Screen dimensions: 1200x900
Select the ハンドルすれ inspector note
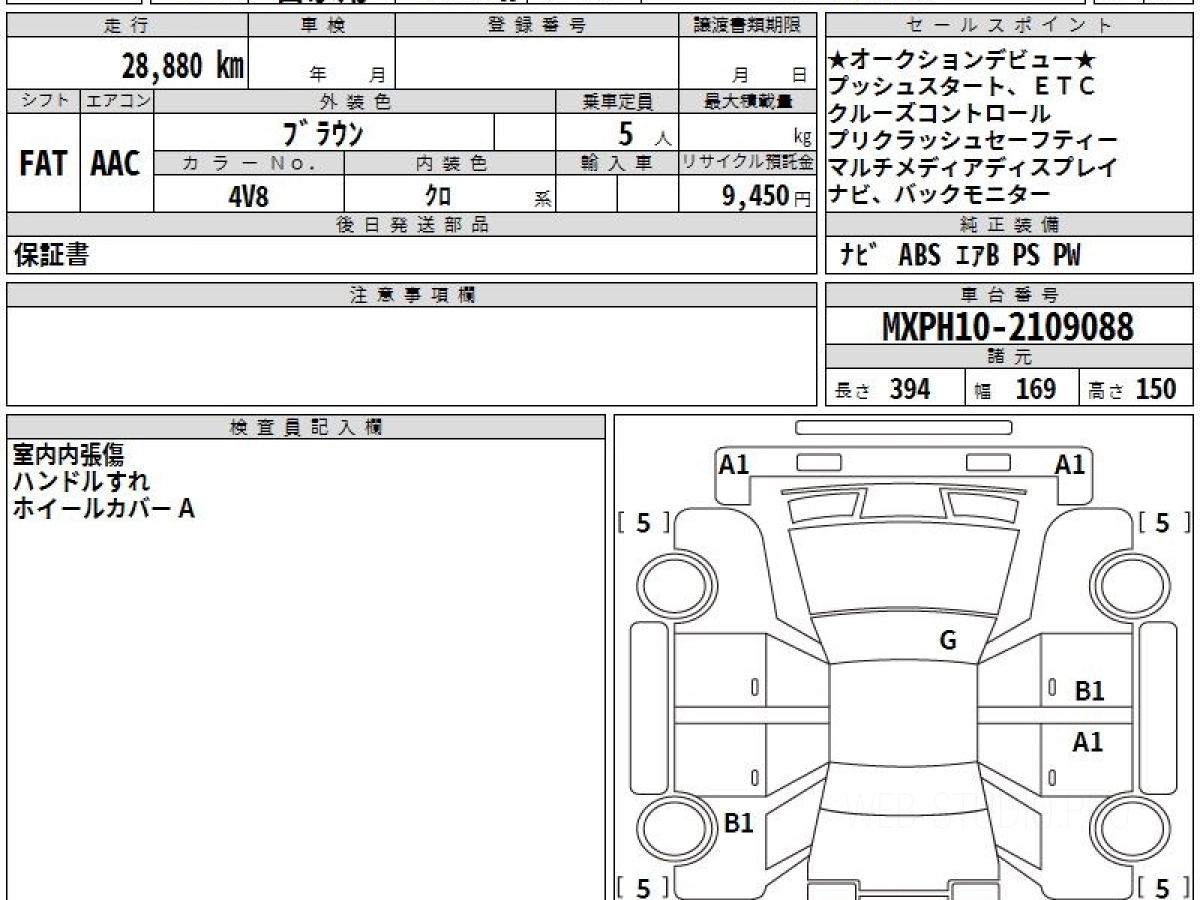pos(80,481)
